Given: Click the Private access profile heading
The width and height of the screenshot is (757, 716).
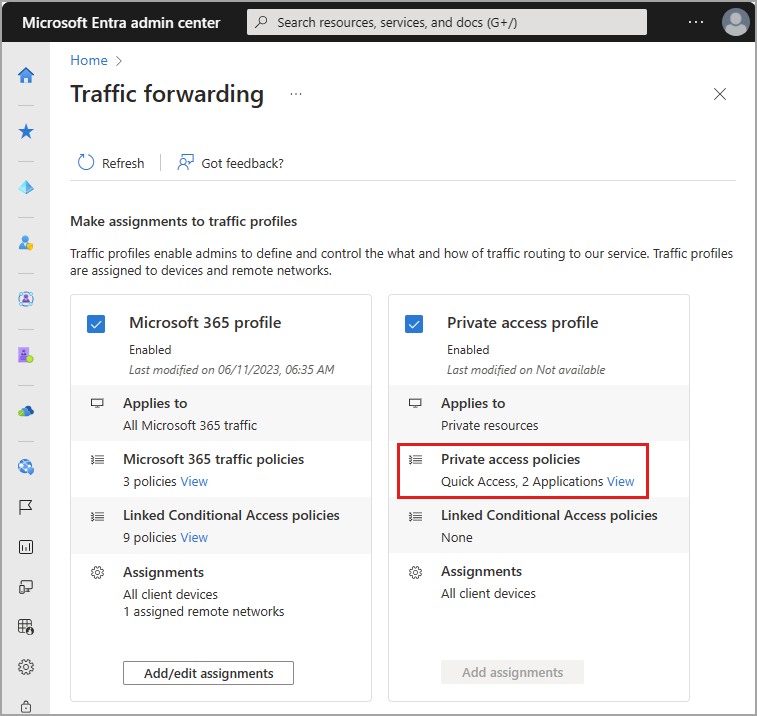Looking at the screenshot, I should click(522, 323).
